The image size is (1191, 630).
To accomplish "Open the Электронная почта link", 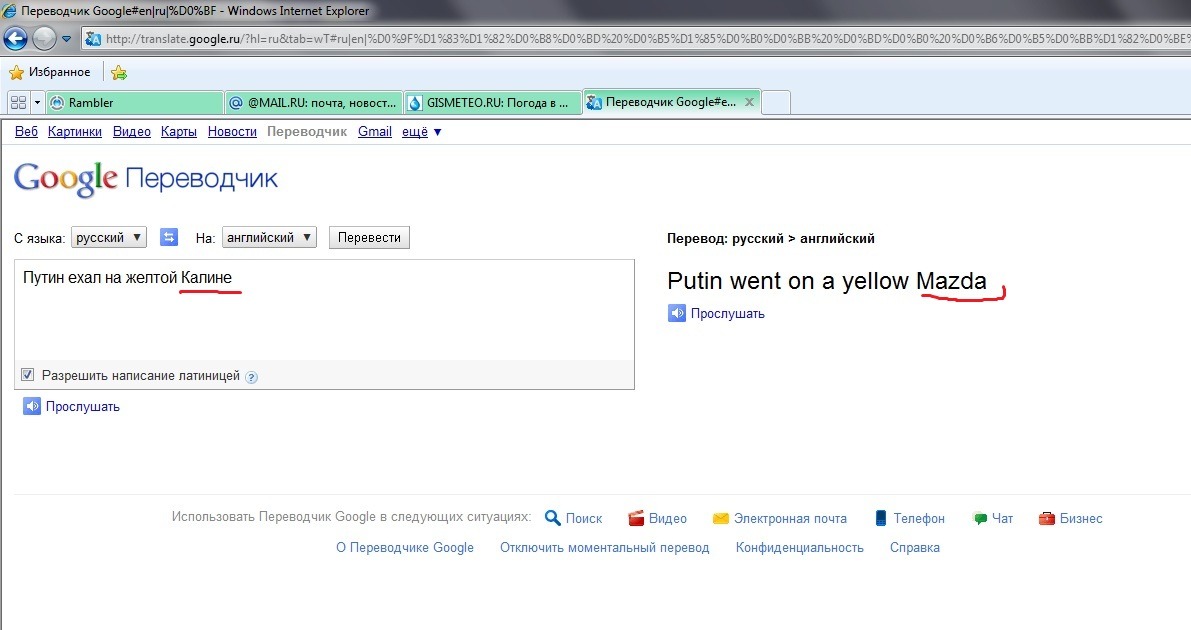I will click(790, 518).
